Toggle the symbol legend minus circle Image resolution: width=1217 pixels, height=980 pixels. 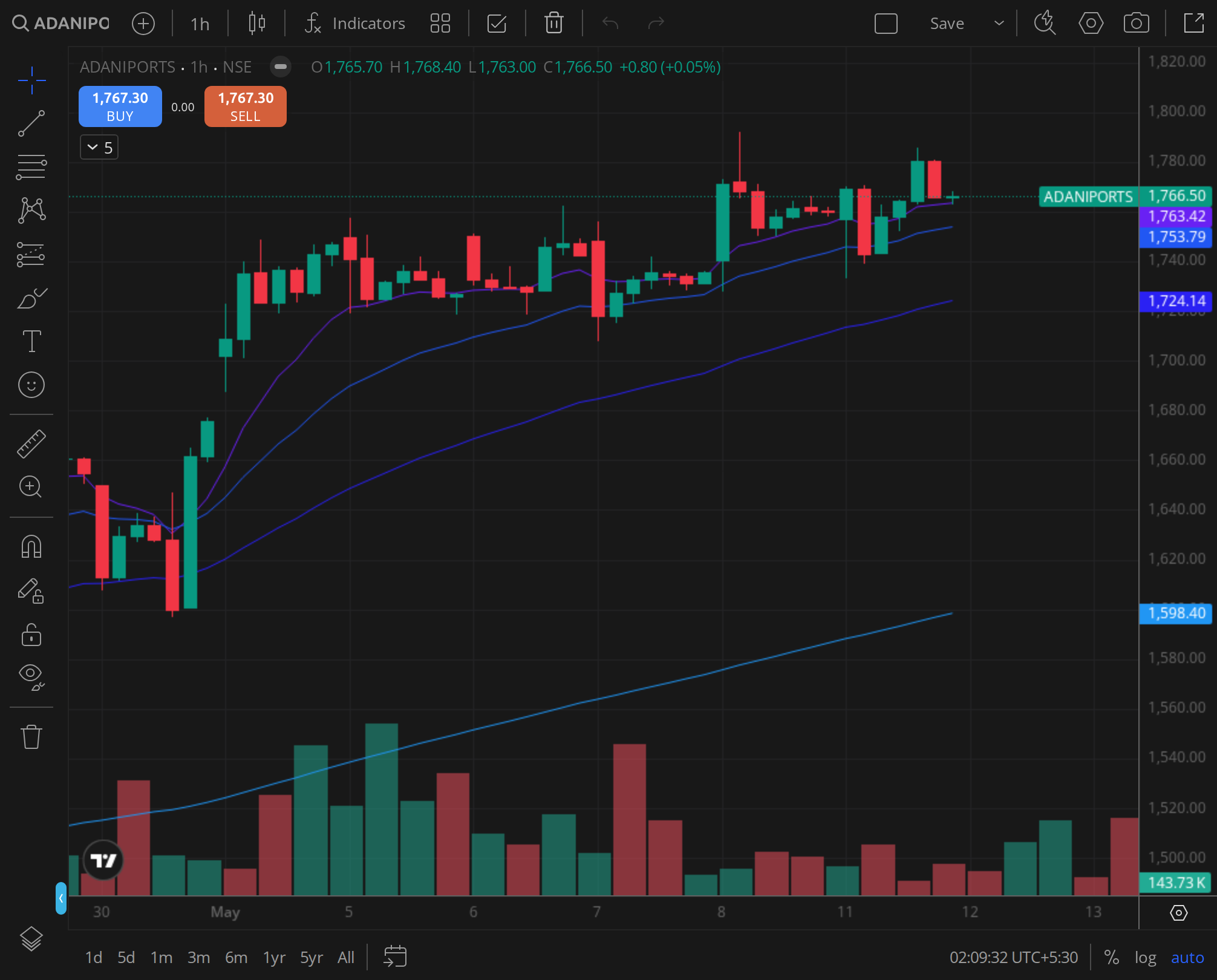(x=281, y=67)
